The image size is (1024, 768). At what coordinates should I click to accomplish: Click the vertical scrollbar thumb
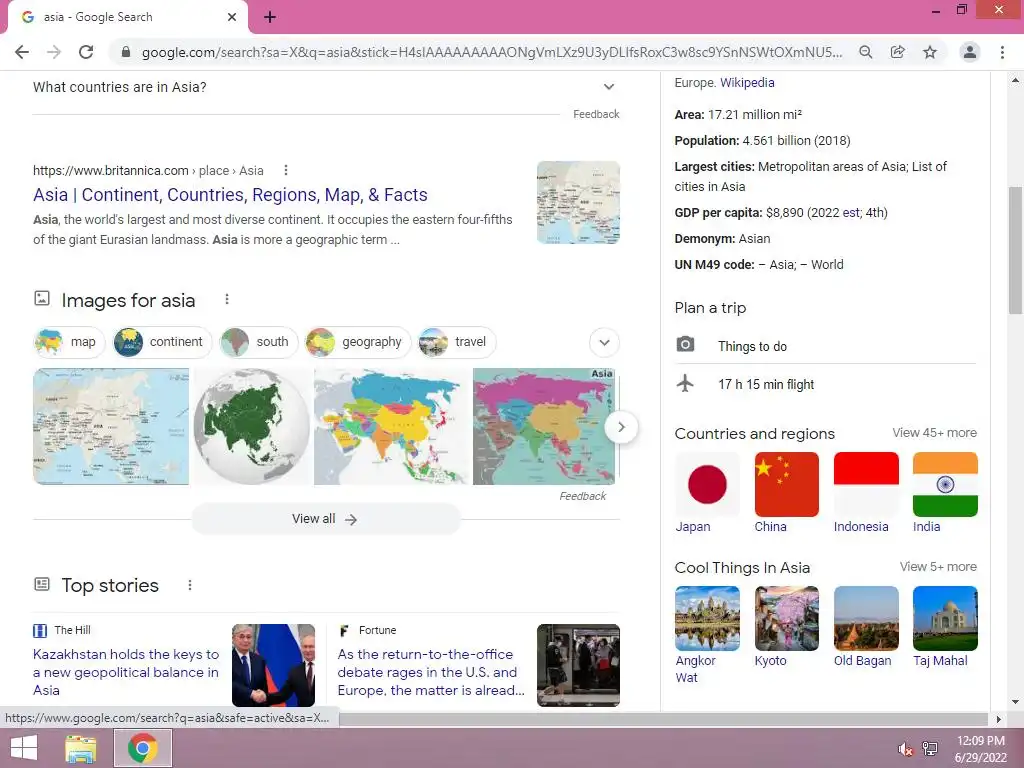click(1016, 250)
